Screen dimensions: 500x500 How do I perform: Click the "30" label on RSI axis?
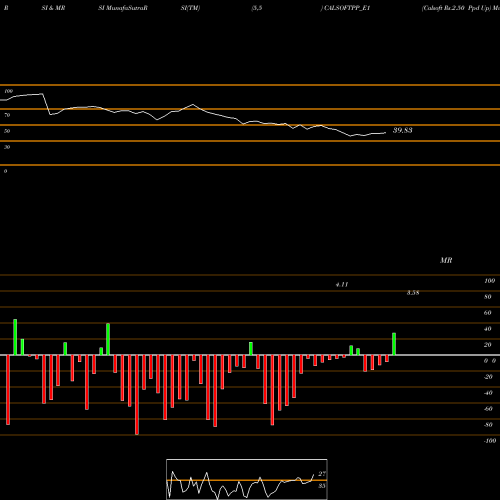click(x=7, y=147)
